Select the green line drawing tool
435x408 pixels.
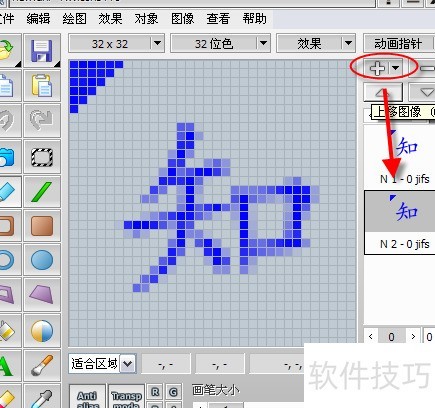click(x=42, y=192)
